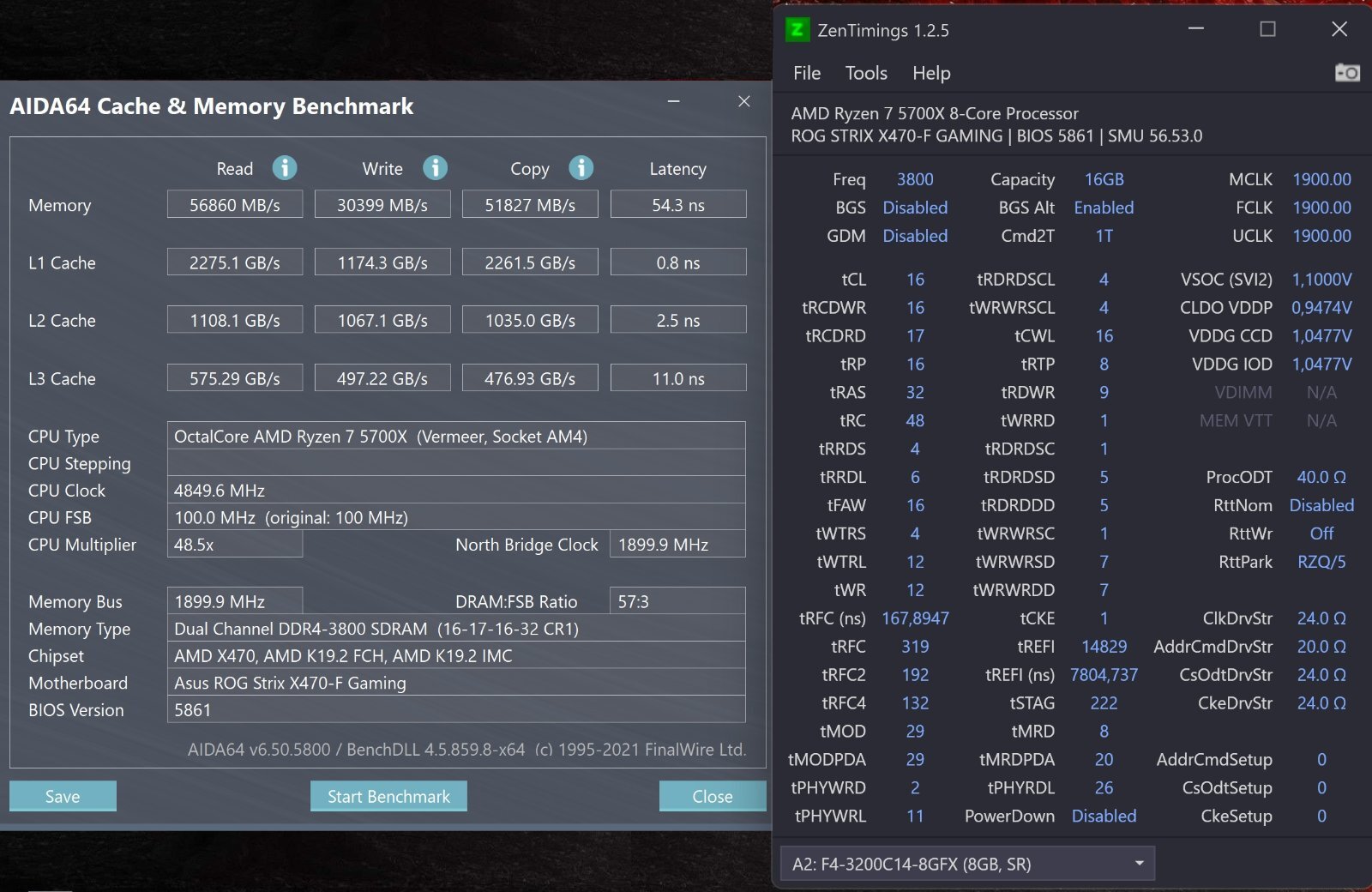
Task: Click the PowerDown Disabled value
Action: [x=1104, y=816]
